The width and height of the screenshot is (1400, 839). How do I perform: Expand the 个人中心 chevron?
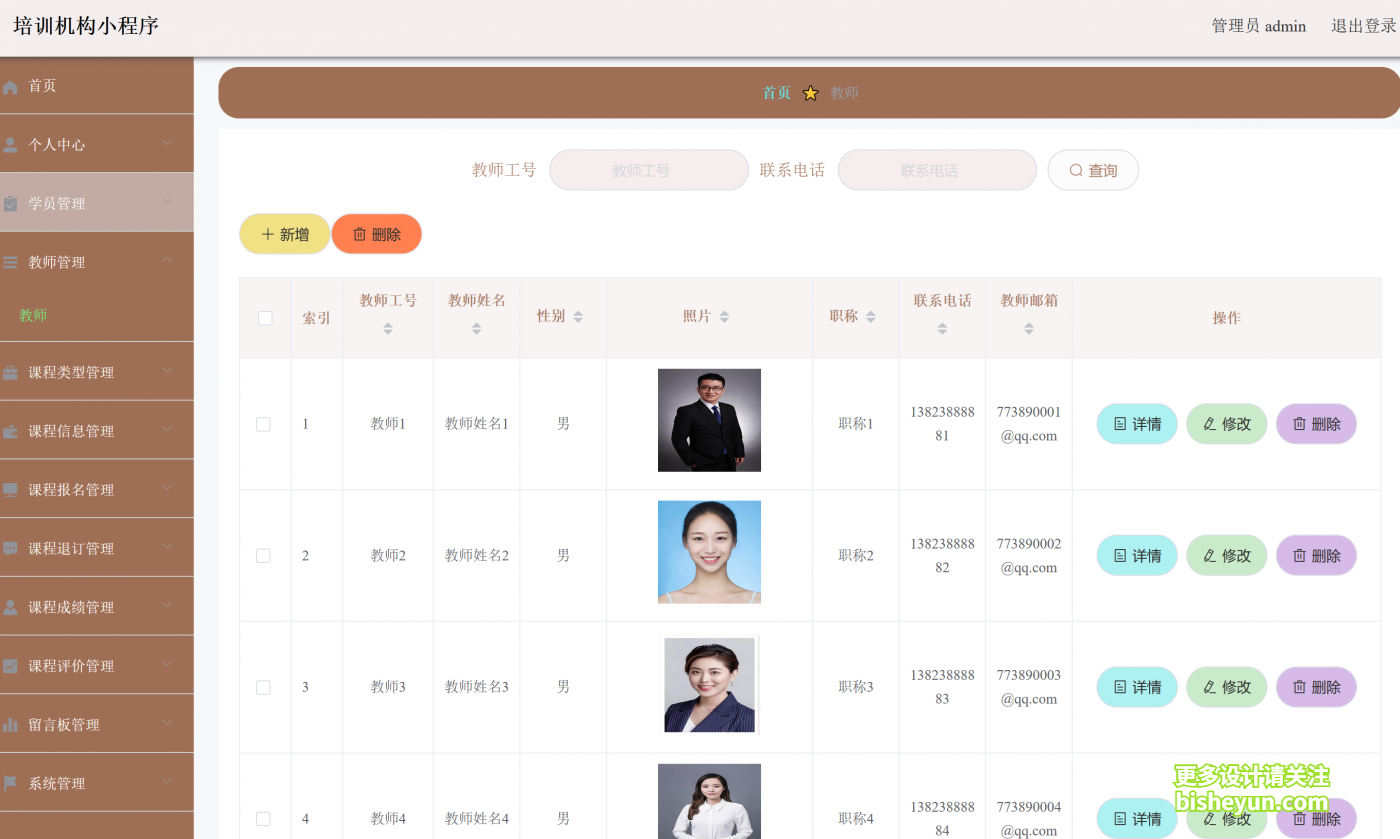pos(167,143)
